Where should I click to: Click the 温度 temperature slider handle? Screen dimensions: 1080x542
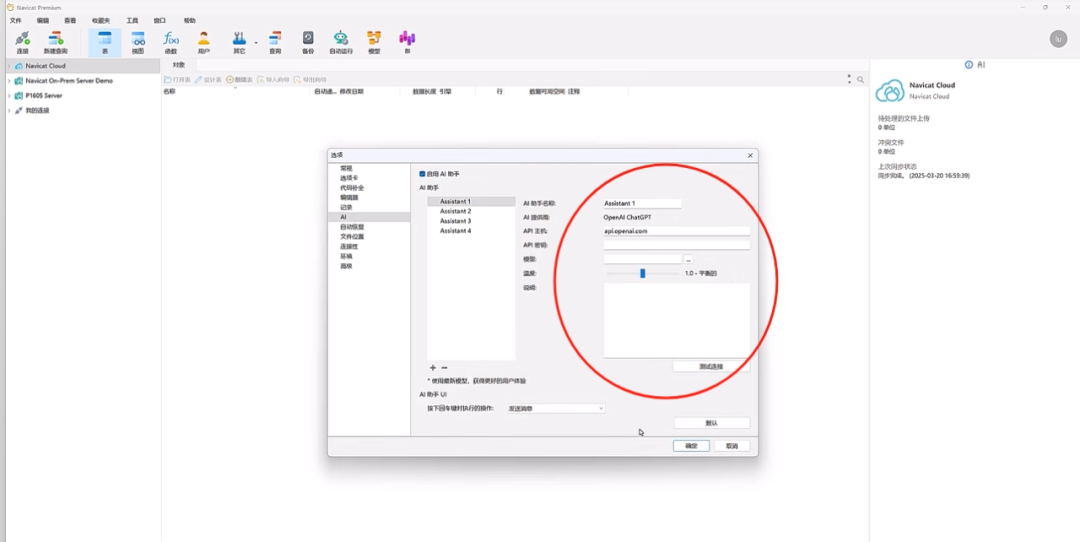643,273
